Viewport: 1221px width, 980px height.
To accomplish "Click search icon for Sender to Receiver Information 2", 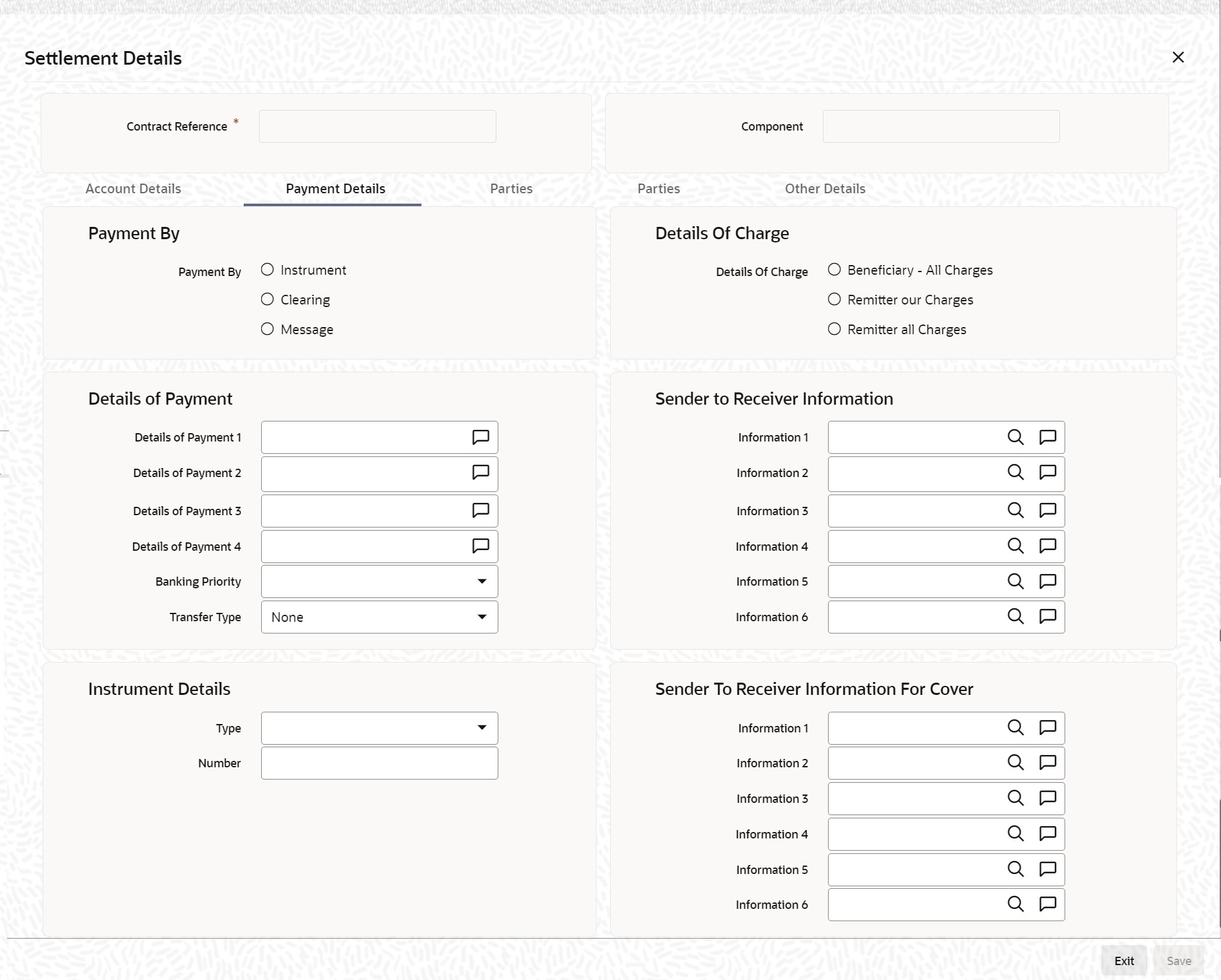I will point(1015,473).
